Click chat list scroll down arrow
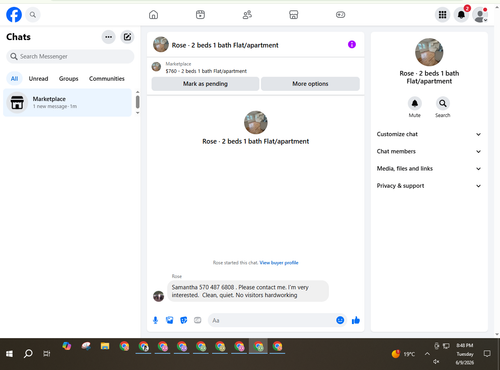 (138, 113)
